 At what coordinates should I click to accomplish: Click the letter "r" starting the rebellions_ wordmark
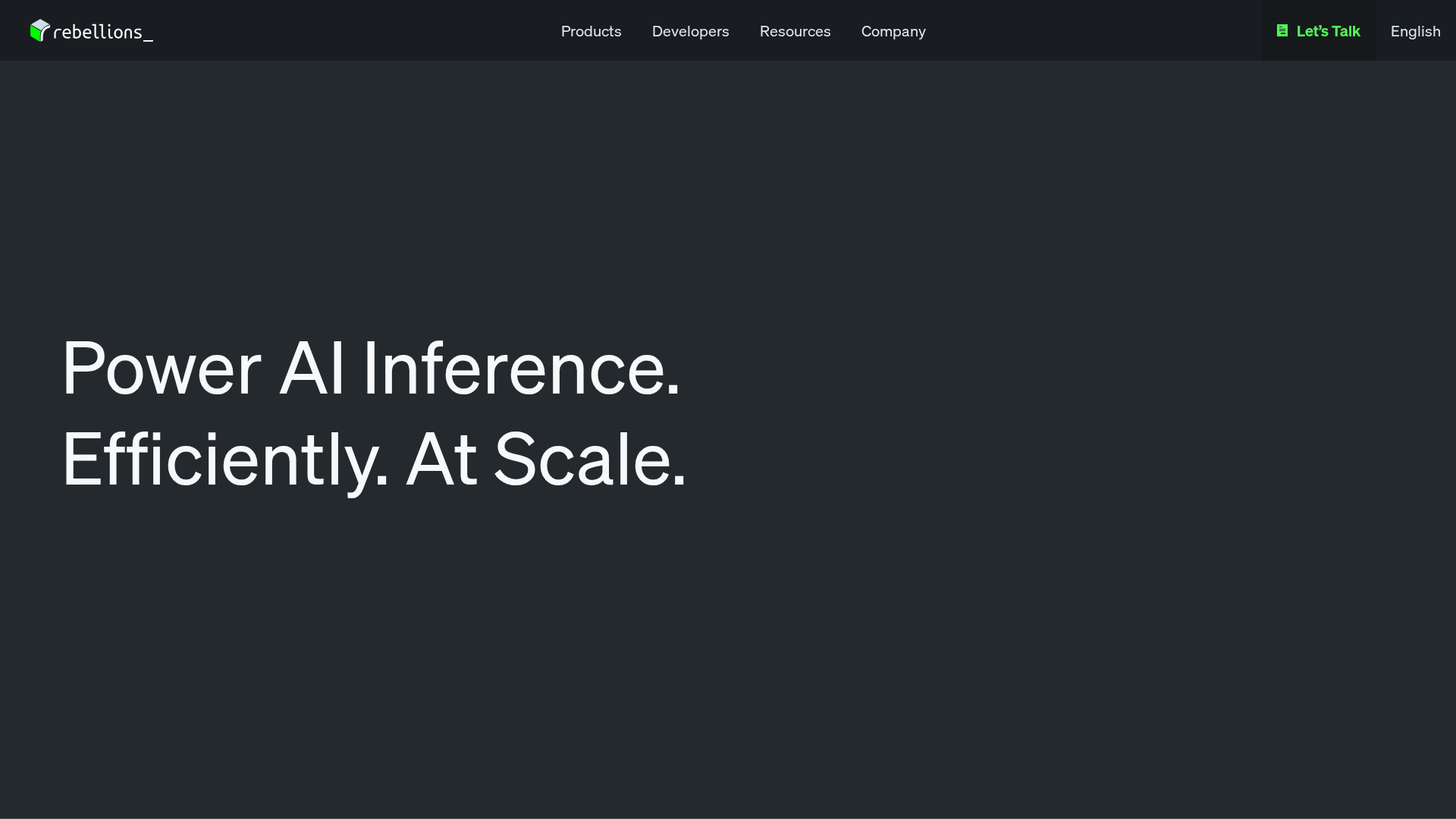pos(58,33)
